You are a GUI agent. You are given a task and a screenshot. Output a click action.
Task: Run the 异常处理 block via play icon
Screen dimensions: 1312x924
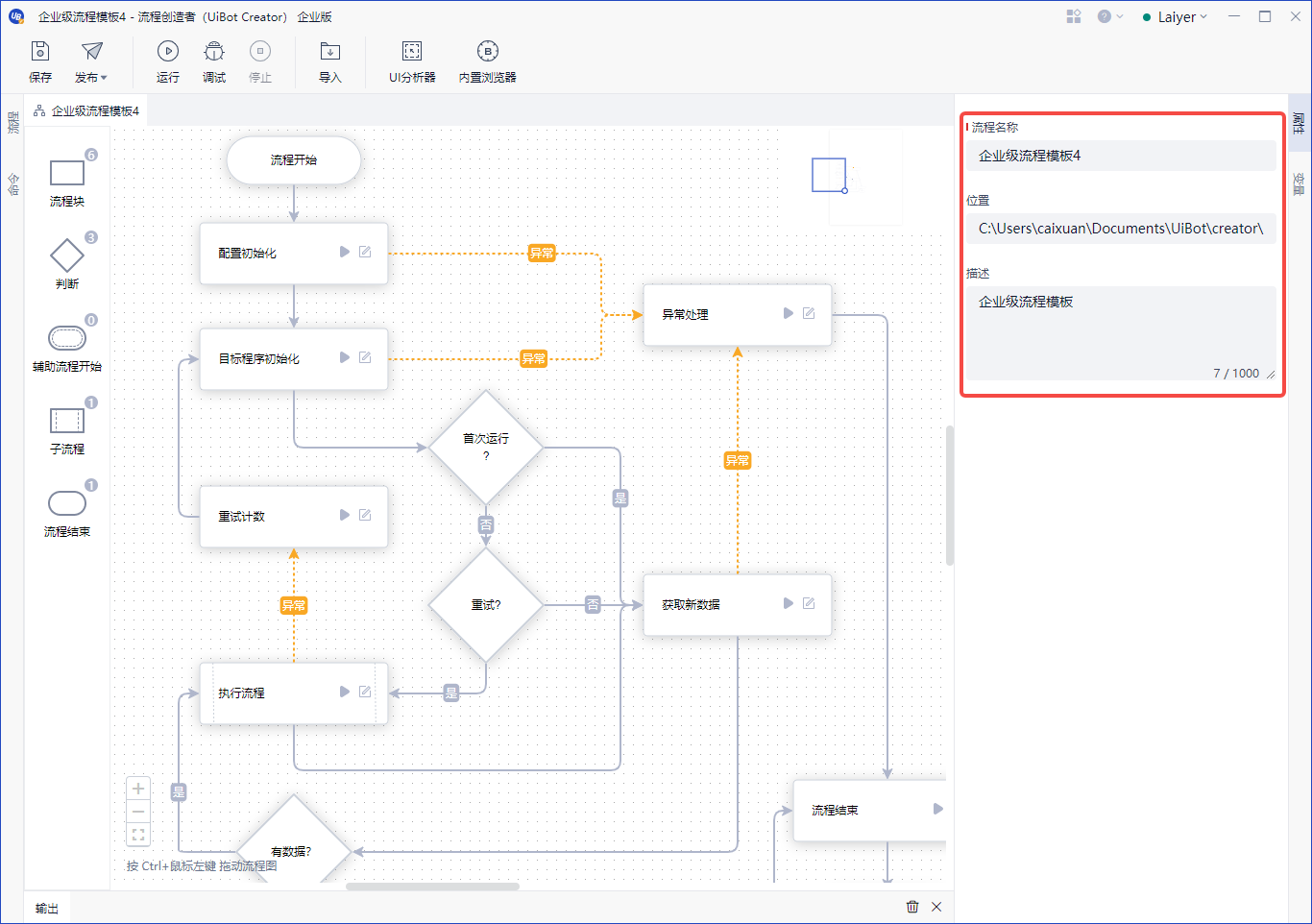(789, 313)
